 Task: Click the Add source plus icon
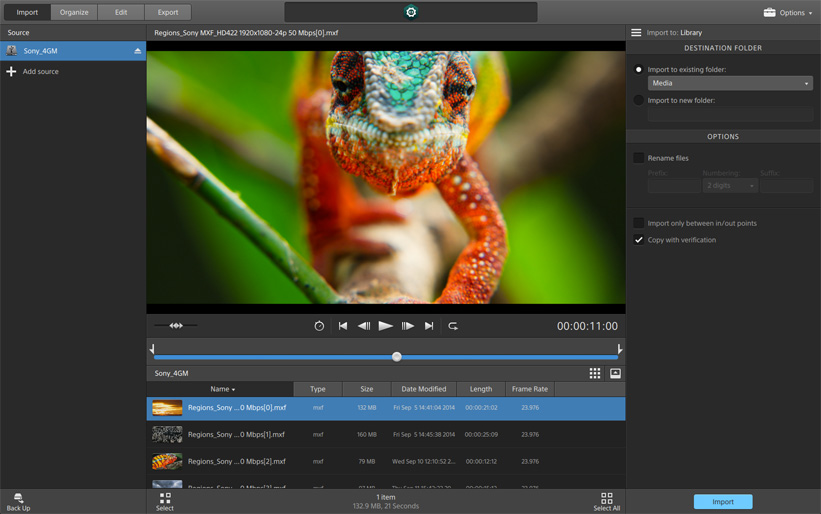(11, 71)
